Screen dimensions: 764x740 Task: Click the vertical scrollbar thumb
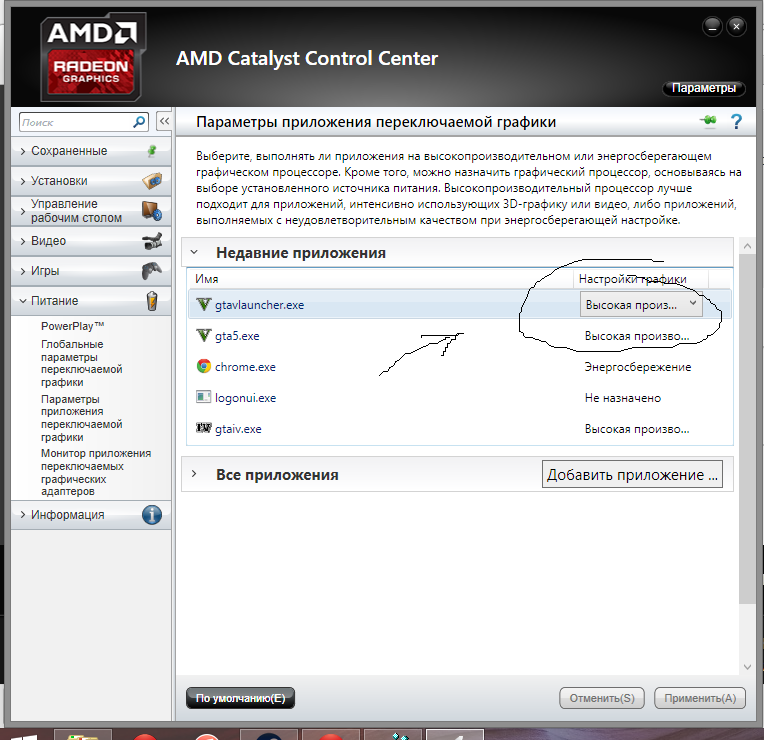click(x=747, y=429)
